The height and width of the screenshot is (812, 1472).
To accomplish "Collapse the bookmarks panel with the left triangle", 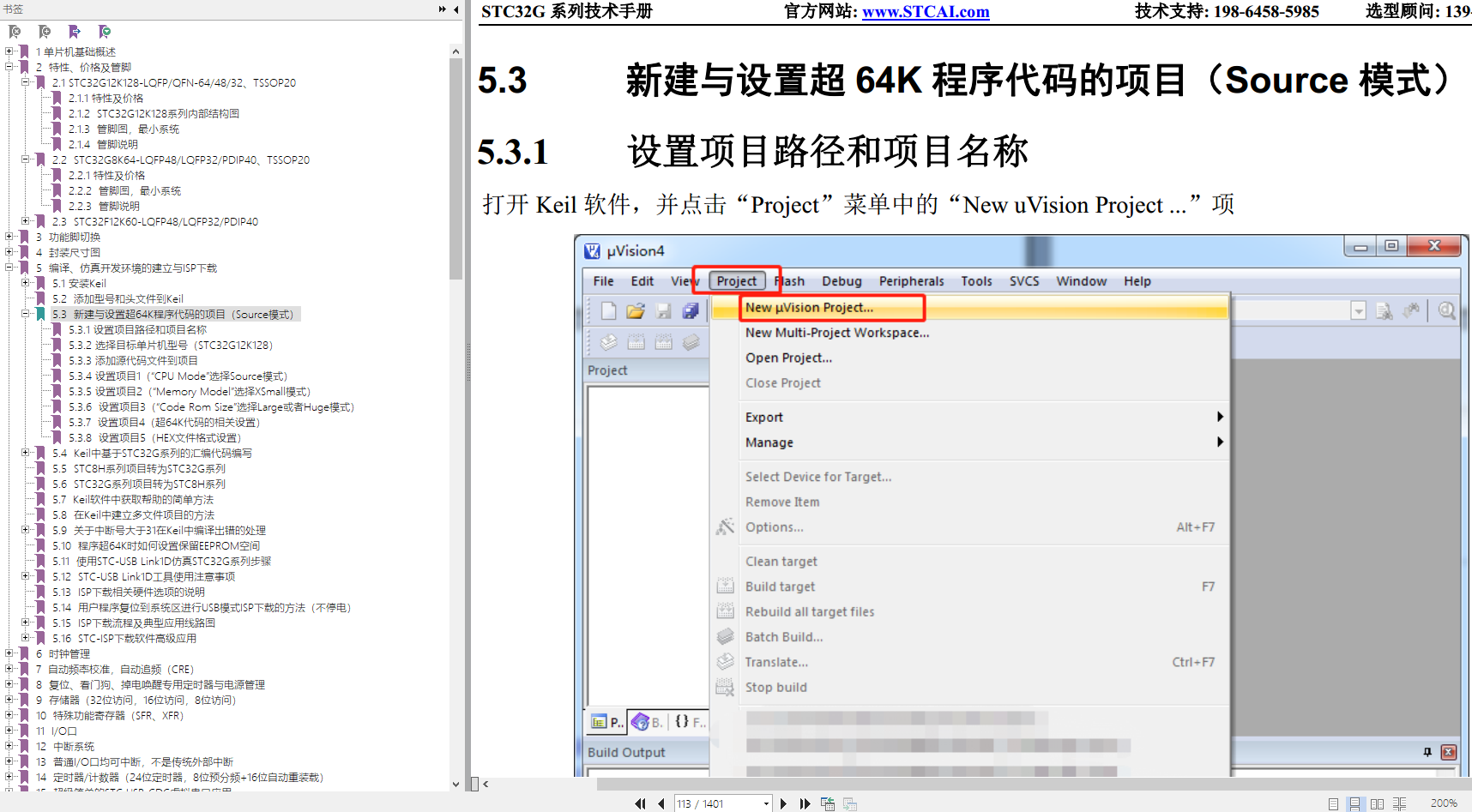I will [456, 9].
